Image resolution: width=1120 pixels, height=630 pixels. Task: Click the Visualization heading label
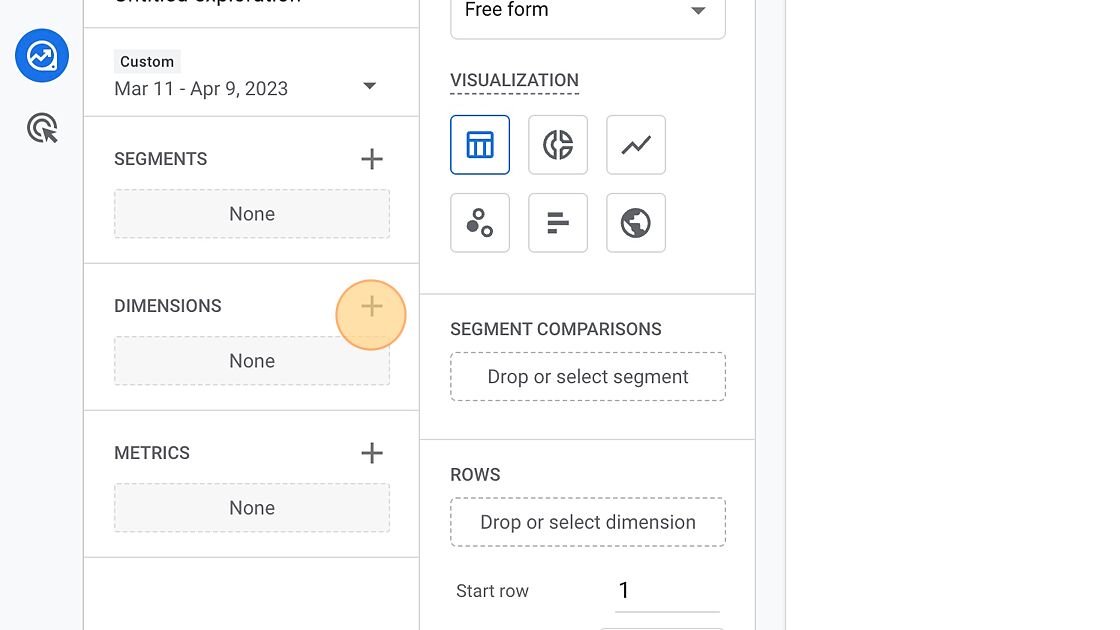(514, 80)
